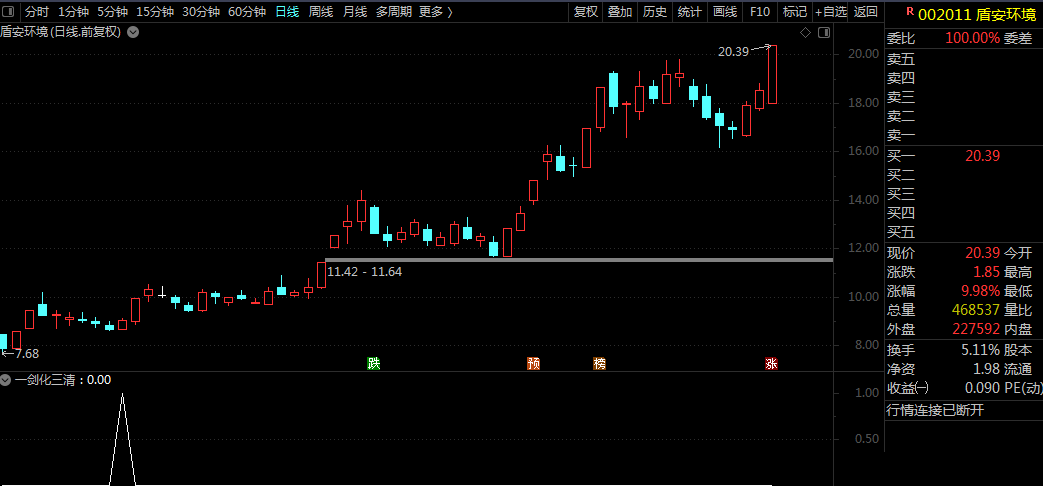Viewport: 1043px width, 486px height.
Task: Click the 行情连接已断开 status message
Action: [x=935, y=410]
